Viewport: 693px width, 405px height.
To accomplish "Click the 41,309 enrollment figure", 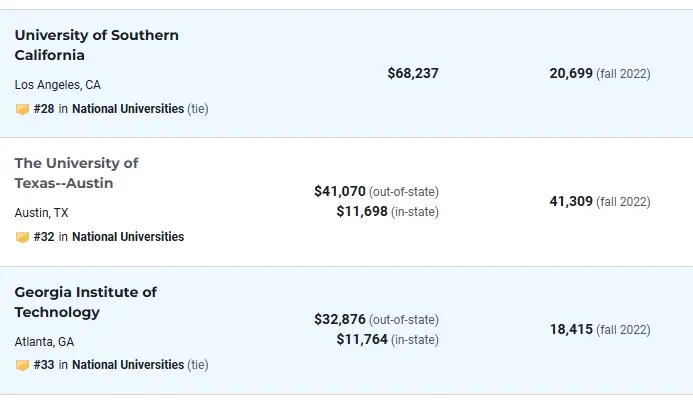I will tap(571, 201).
